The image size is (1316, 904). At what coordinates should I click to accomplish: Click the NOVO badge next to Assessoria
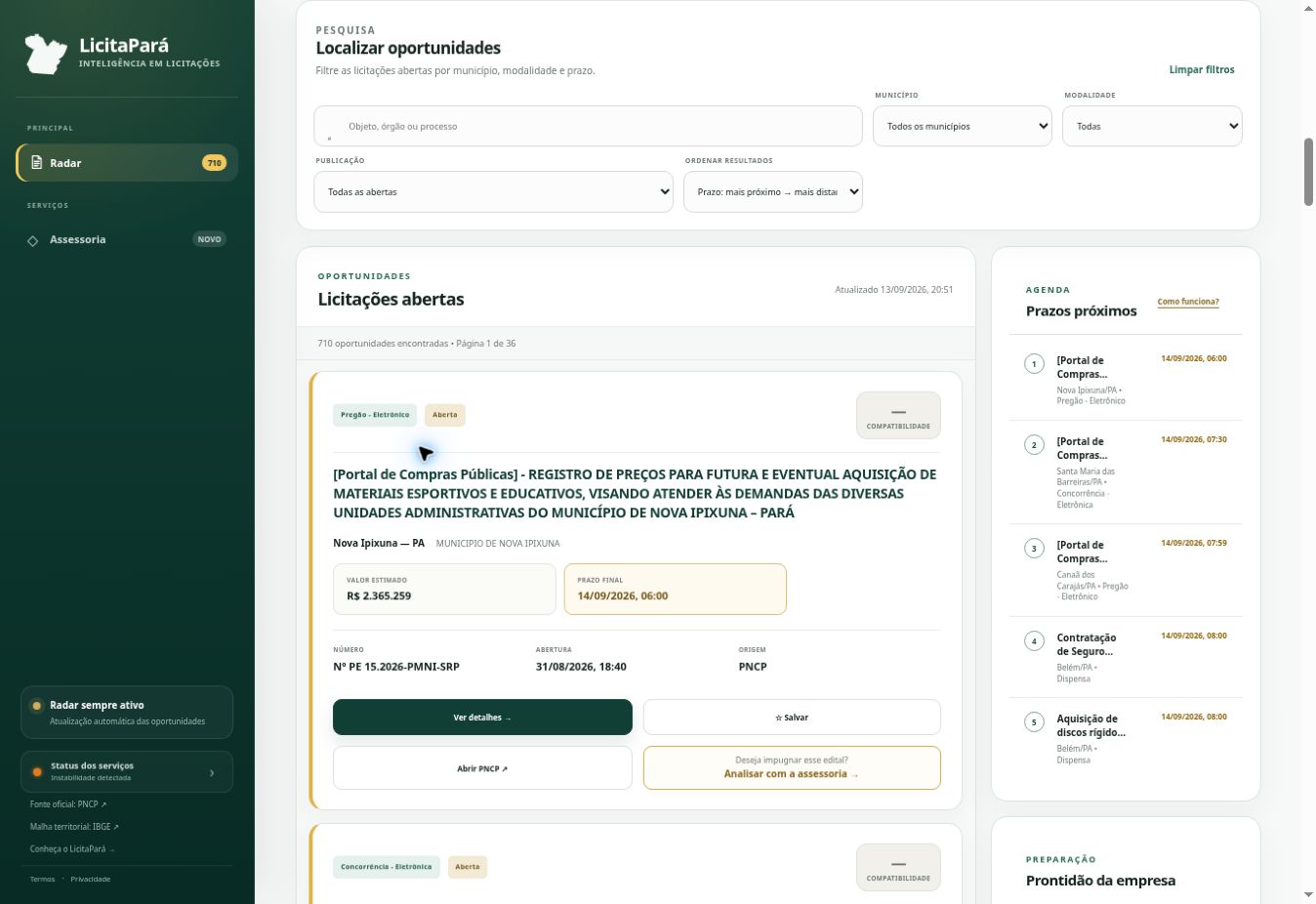pyautogui.click(x=210, y=239)
